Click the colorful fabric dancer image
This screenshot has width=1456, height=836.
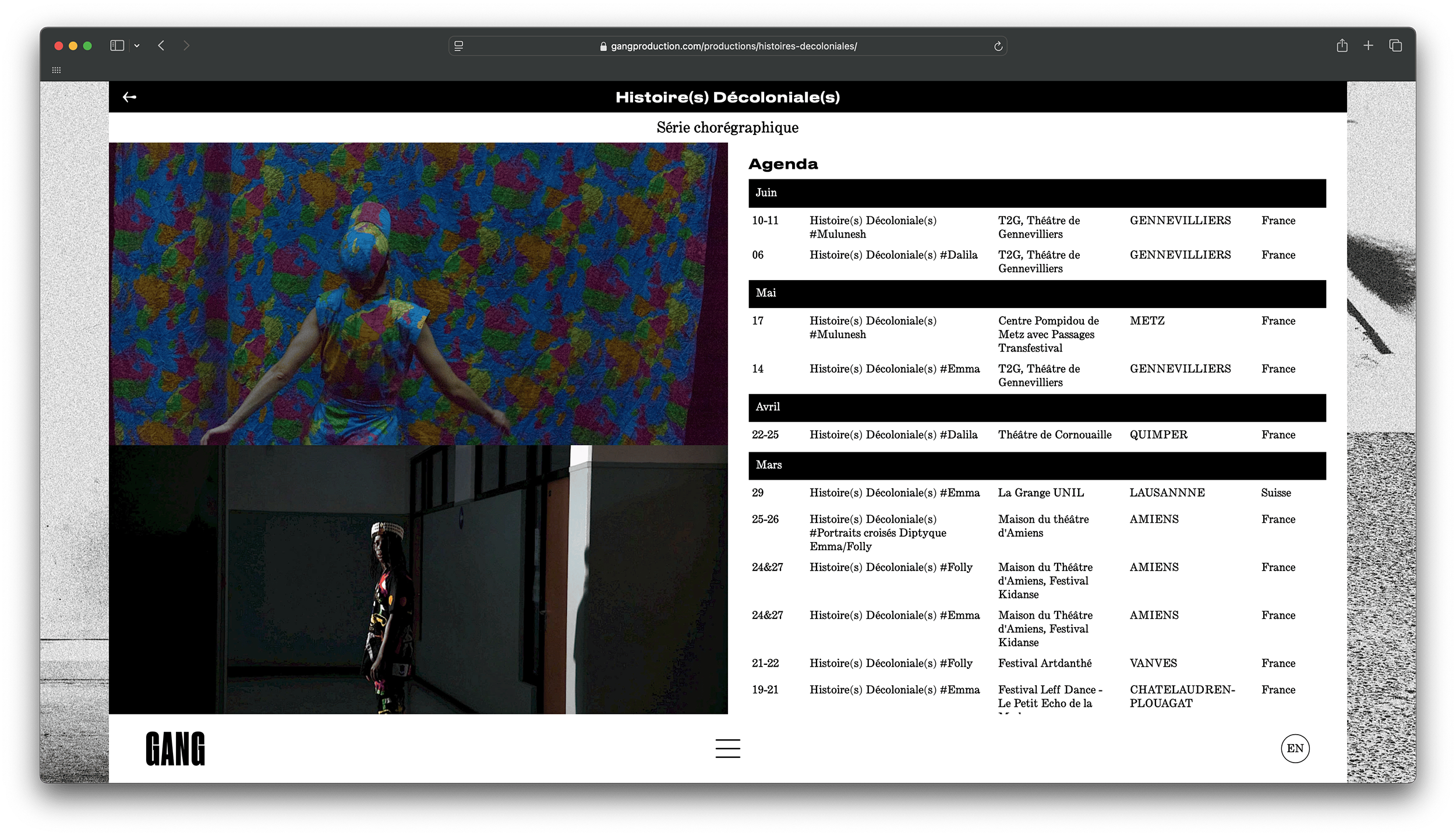[418, 294]
